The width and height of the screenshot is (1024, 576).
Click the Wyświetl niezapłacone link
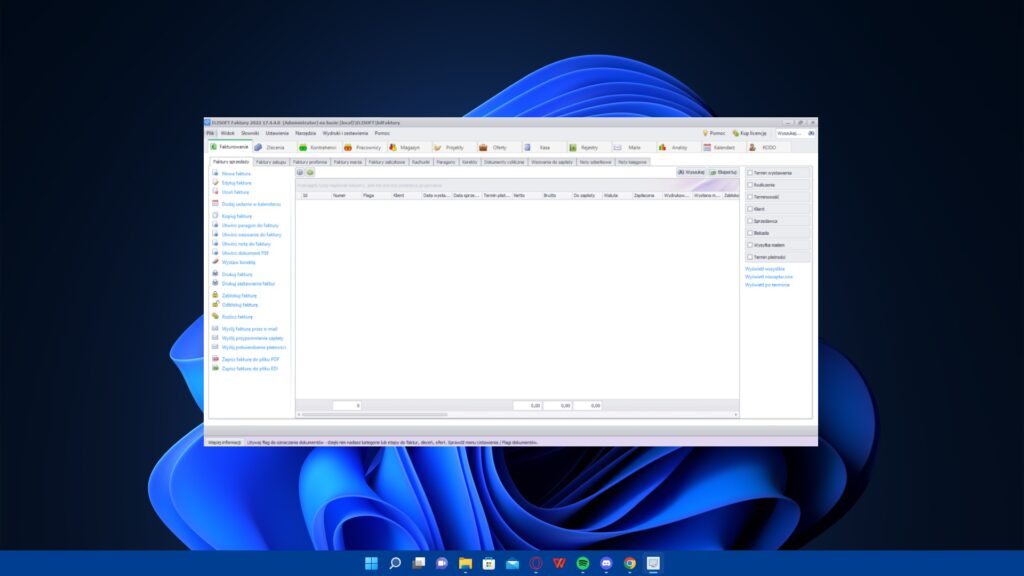769,277
